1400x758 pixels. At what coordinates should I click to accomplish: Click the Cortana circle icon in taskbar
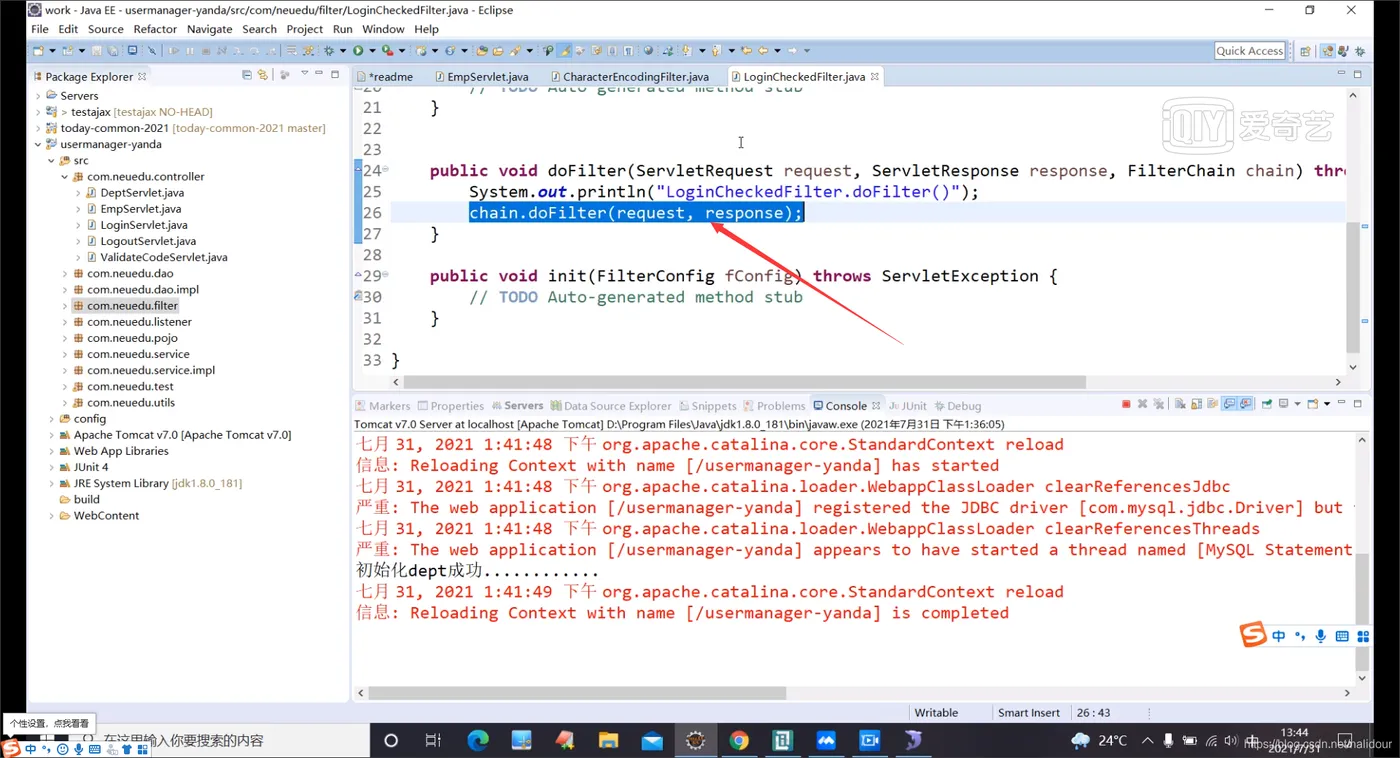coord(391,740)
